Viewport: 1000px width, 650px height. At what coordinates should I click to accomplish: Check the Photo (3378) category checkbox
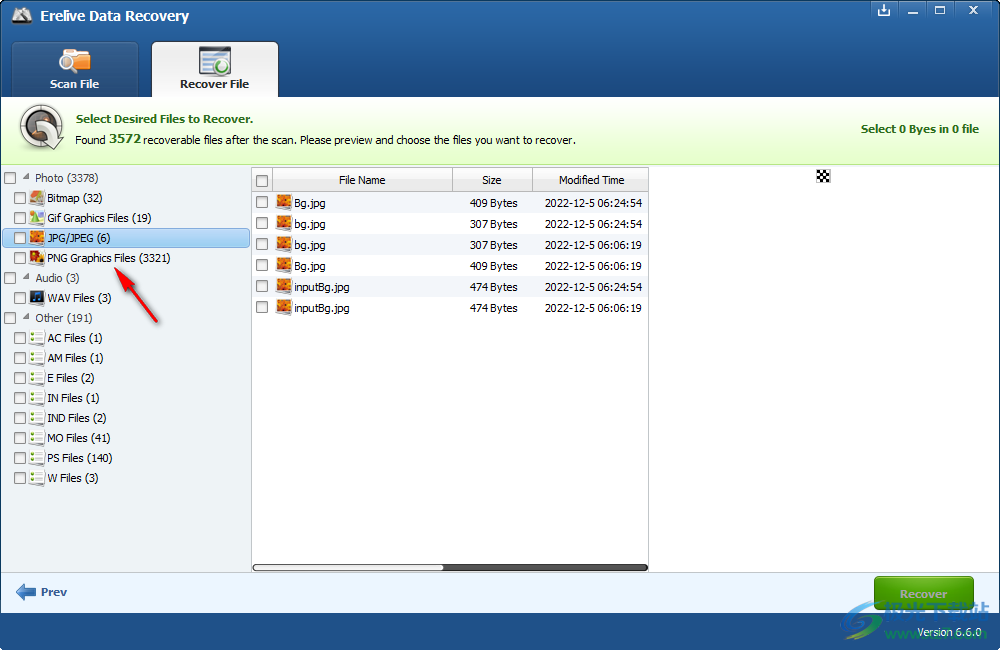(x=10, y=178)
